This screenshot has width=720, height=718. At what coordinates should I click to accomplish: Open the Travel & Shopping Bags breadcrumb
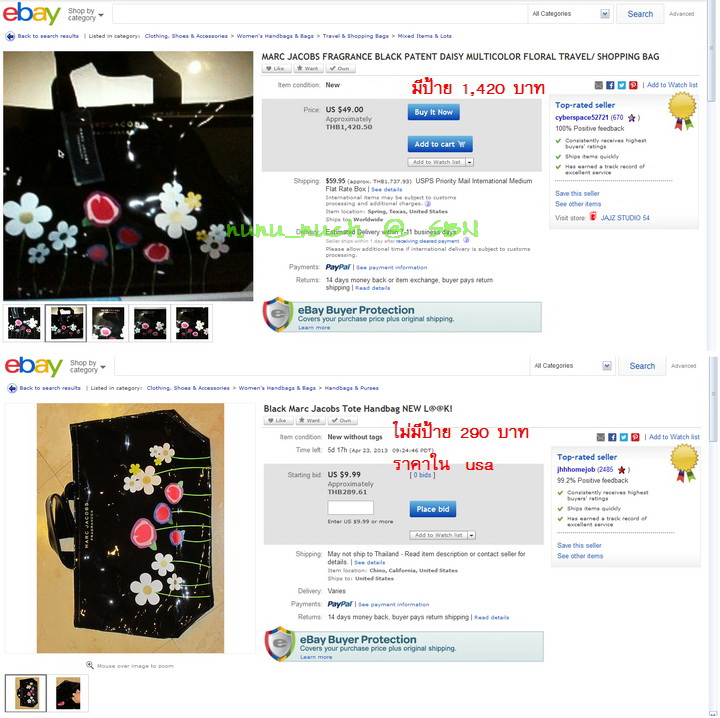[355, 36]
